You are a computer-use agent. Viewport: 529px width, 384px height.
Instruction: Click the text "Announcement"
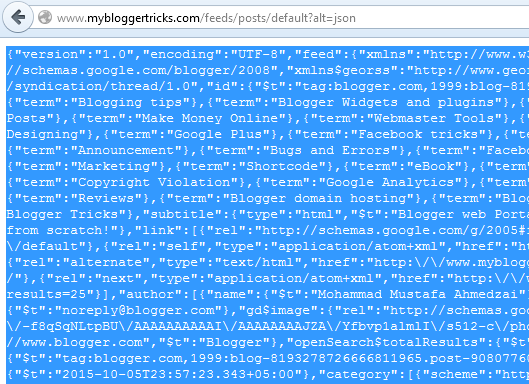pos(126,150)
